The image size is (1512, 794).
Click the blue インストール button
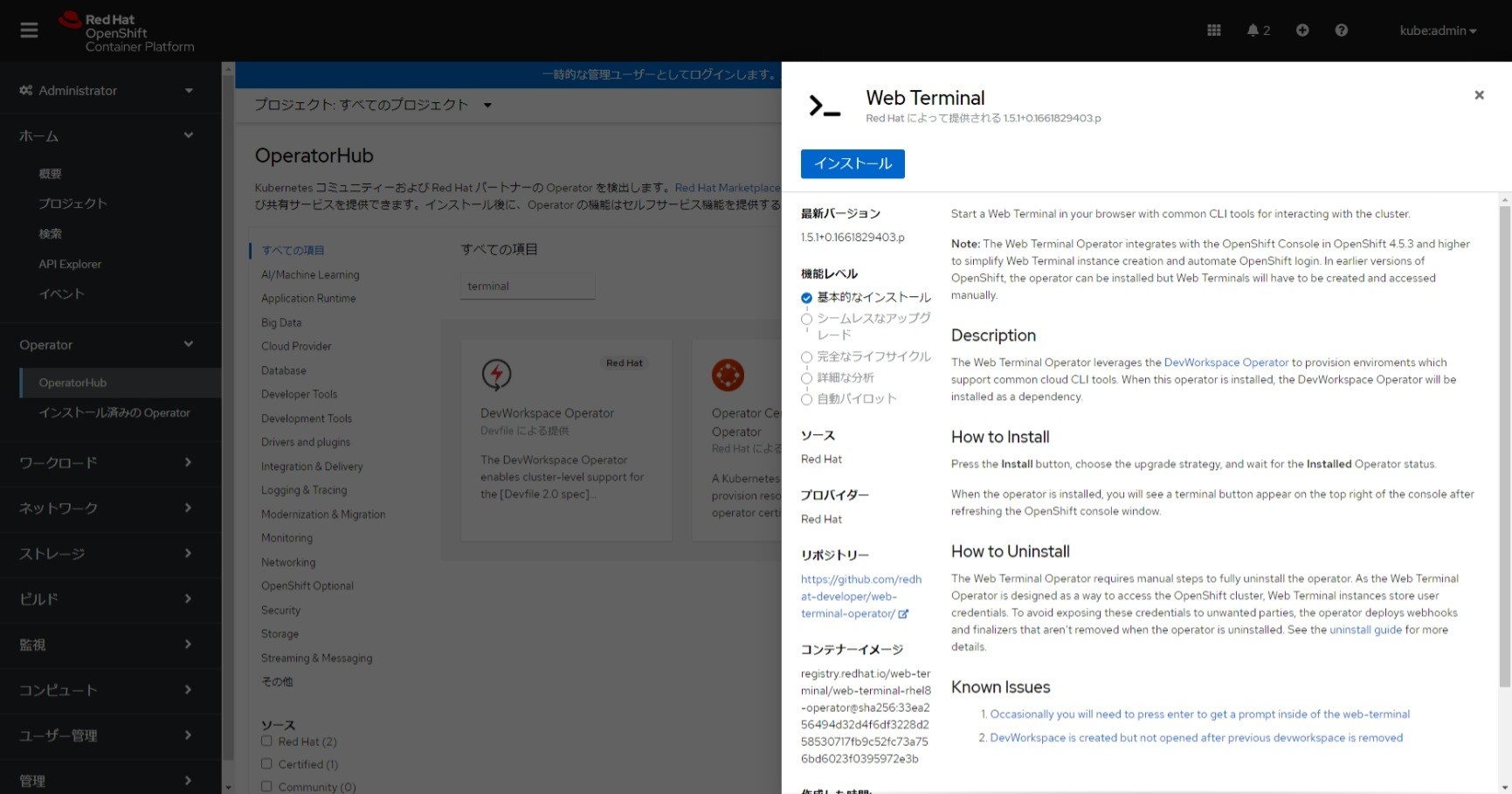853,163
